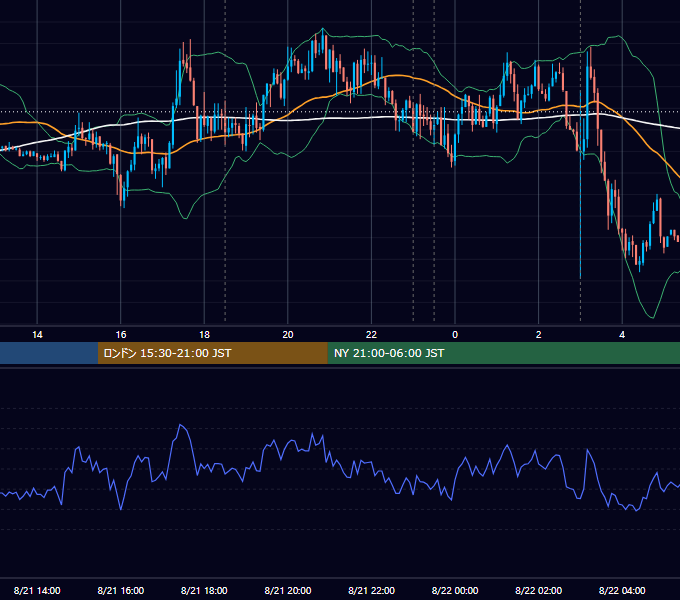Click hour label 4 on the price chart axis
The width and height of the screenshot is (680, 600).
pos(622,335)
